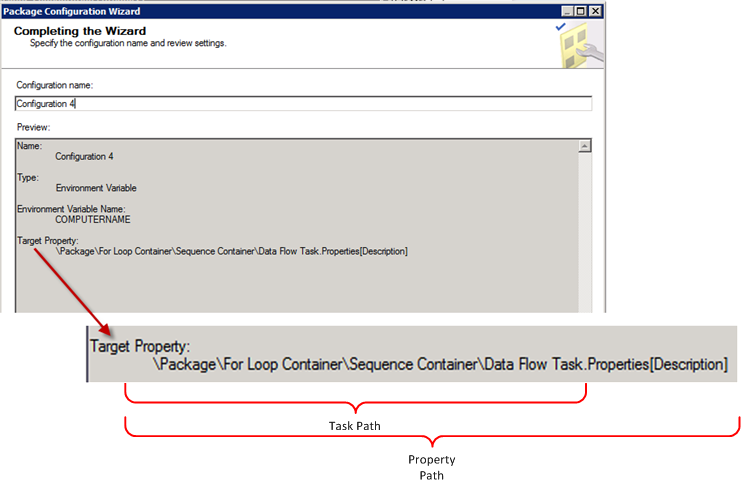
Task: Click the enlarged Target Property callout text
Action: pyautogui.click(x=140, y=346)
